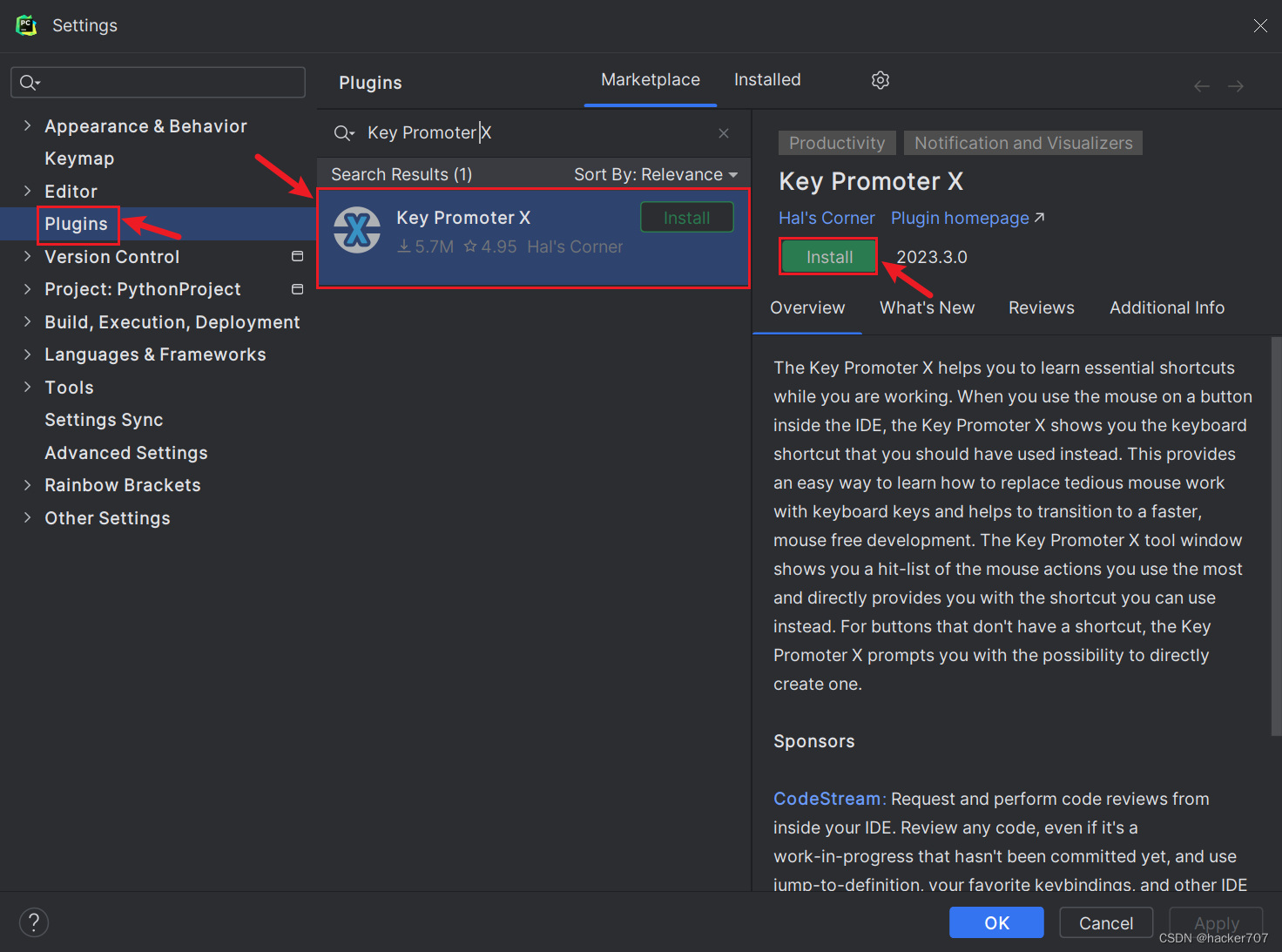Open the Sort By: Relevance dropdown
This screenshot has width=1282, height=952.
point(656,174)
